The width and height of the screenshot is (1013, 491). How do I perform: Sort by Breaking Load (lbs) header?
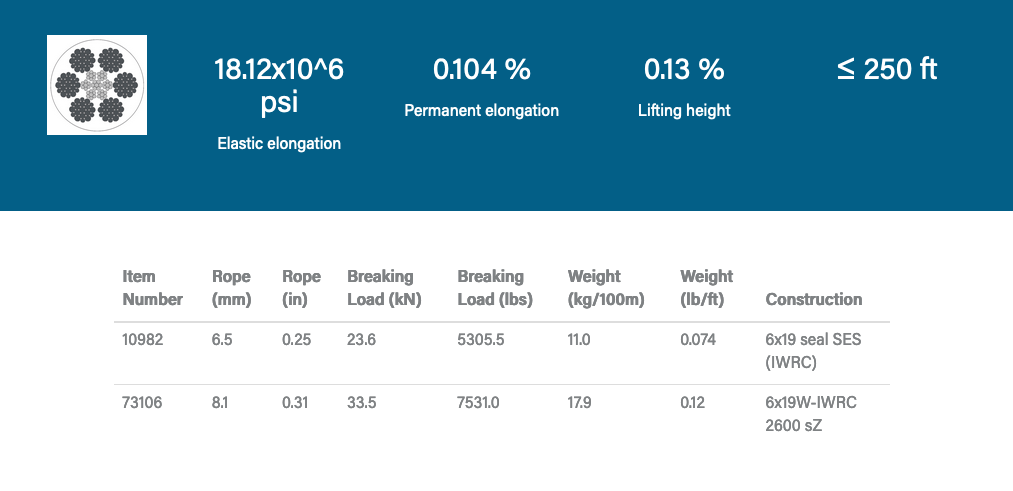[x=495, y=288]
